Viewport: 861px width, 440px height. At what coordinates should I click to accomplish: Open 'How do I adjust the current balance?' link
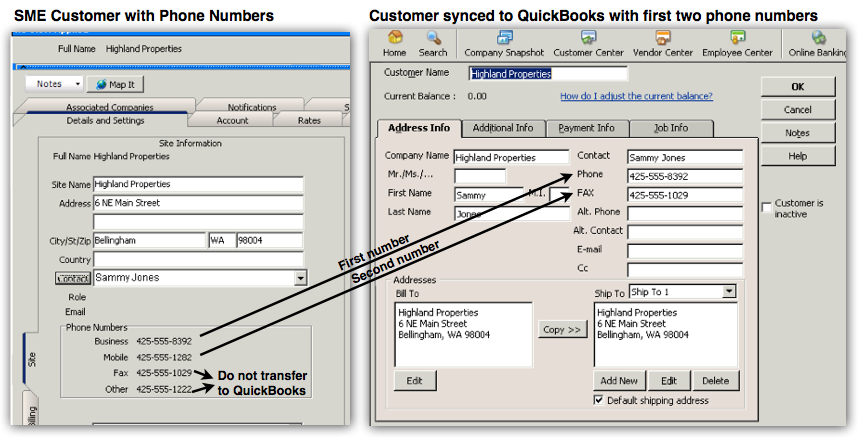(x=636, y=96)
